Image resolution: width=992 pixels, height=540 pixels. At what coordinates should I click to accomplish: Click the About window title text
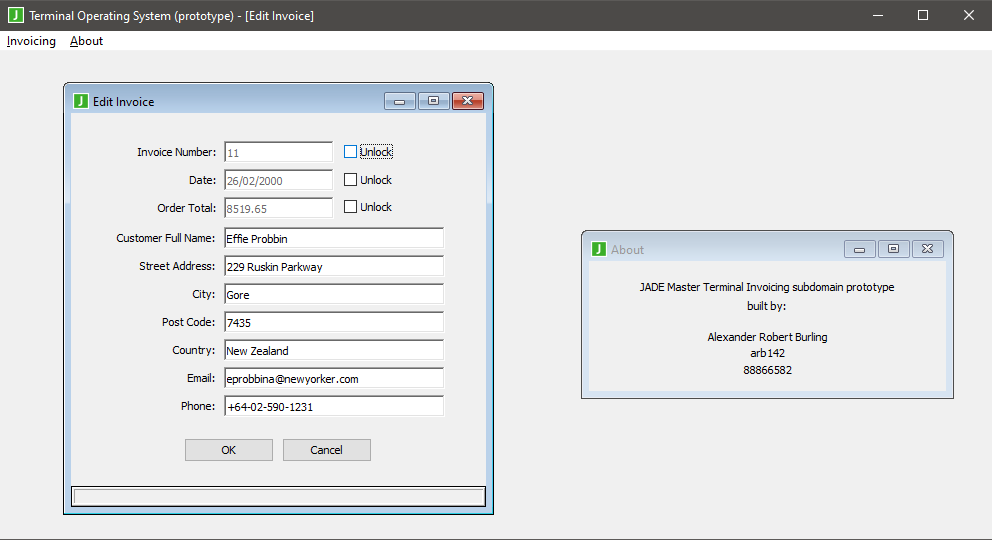click(627, 250)
